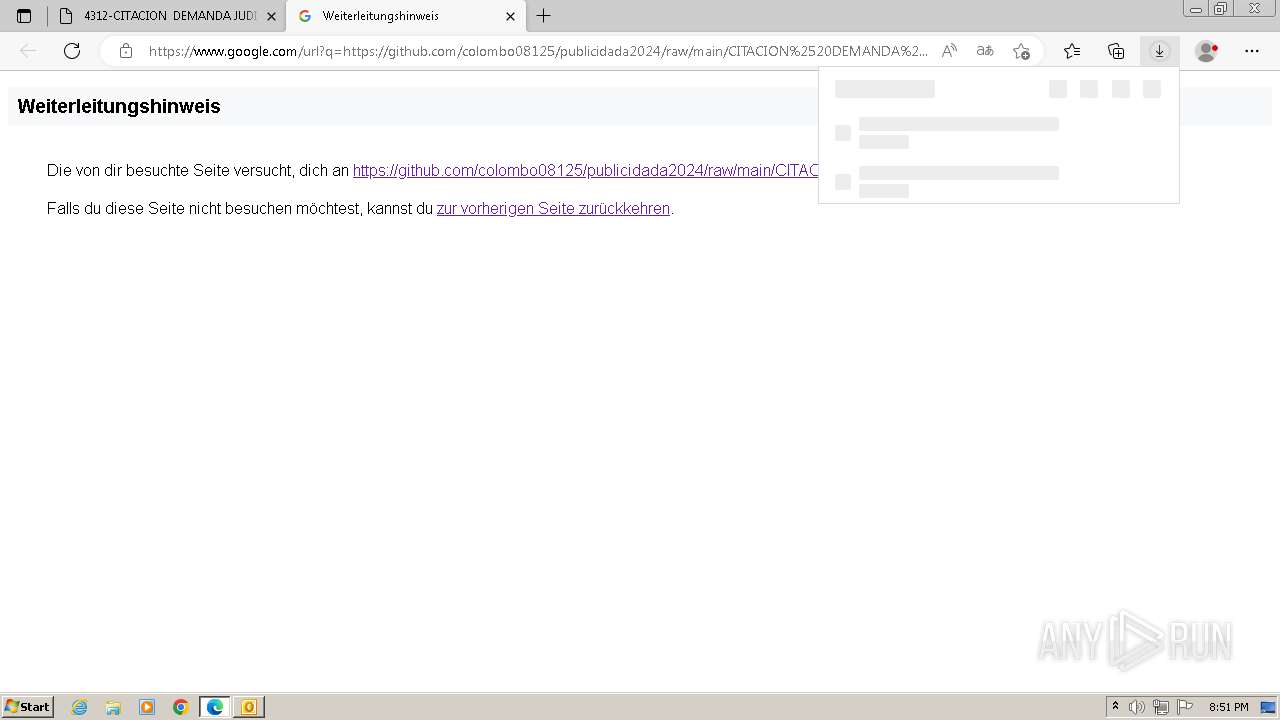Screen dimensions: 1280x720
Task: Open the browser profile menu
Action: tap(1207, 51)
